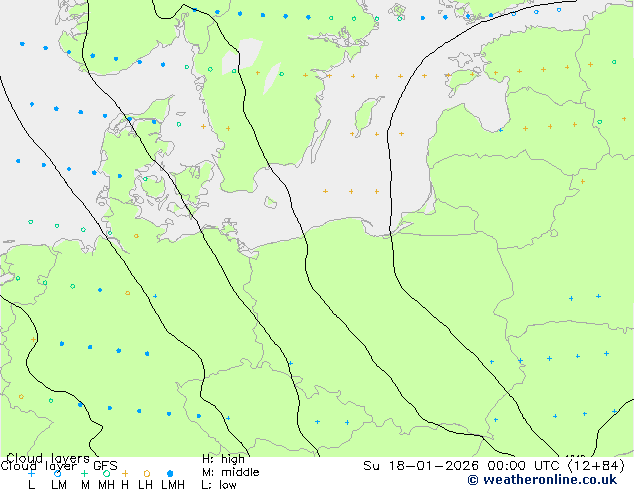Select the 'H: high' legend text
Image resolution: width=634 pixels, height=490 pixels.
pyautogui.click(x=223, y=459)
